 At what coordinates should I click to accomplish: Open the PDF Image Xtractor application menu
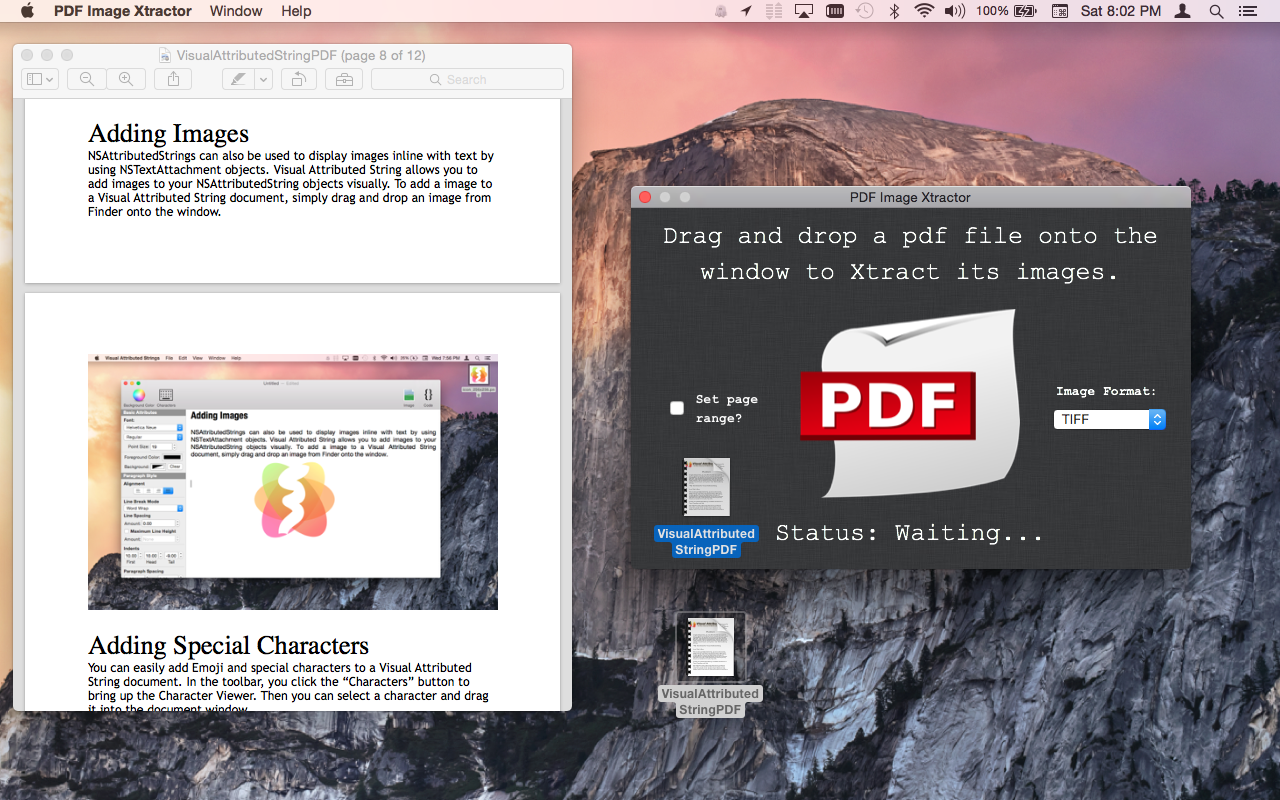(123, 11)
